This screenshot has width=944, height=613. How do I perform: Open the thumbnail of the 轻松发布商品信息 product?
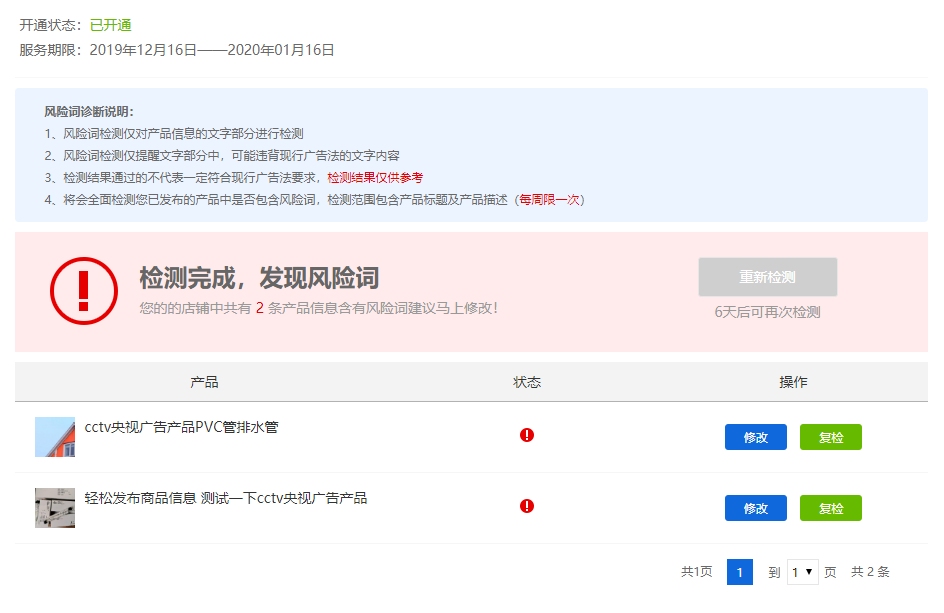coord(55,507)
